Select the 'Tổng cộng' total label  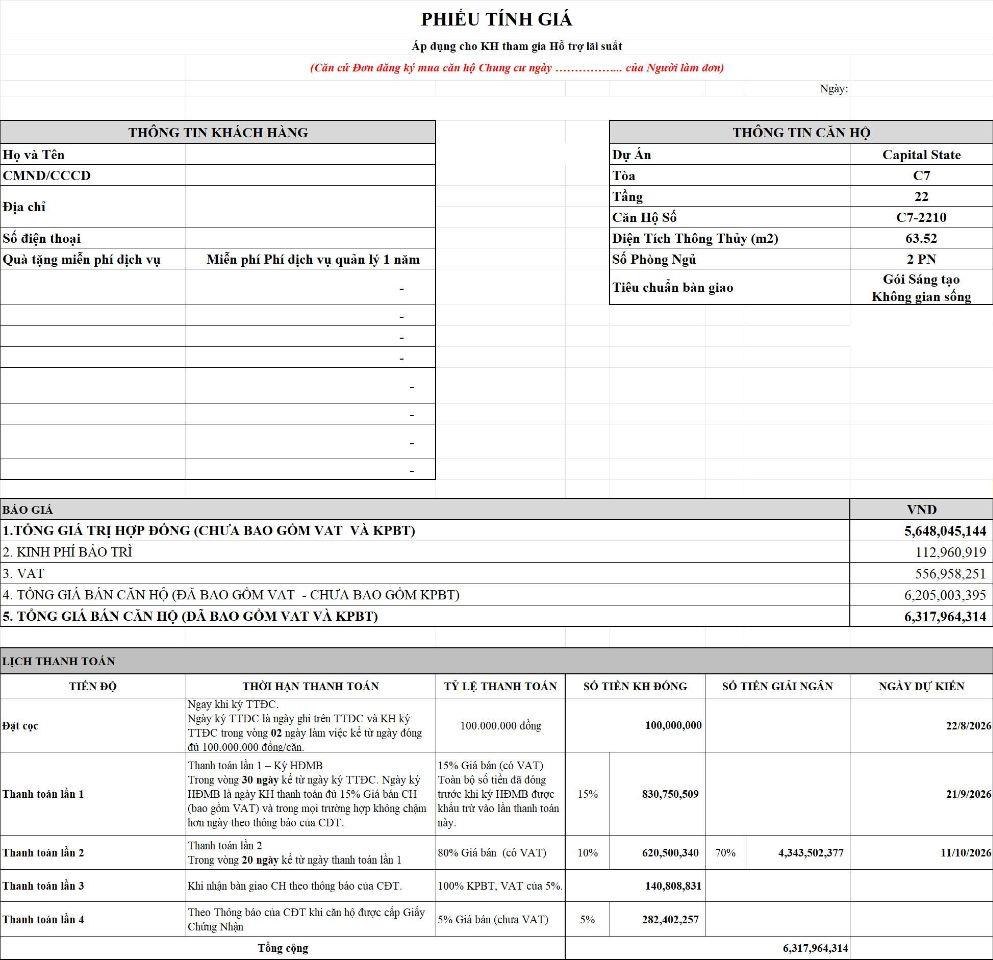click(x=282, y=948)
